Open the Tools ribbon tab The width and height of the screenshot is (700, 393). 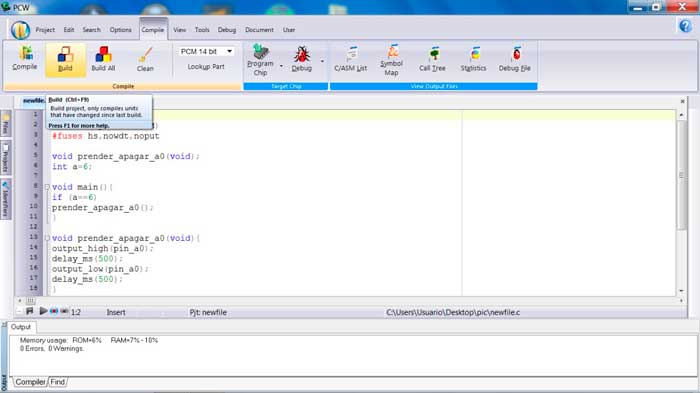pos(202,30)
